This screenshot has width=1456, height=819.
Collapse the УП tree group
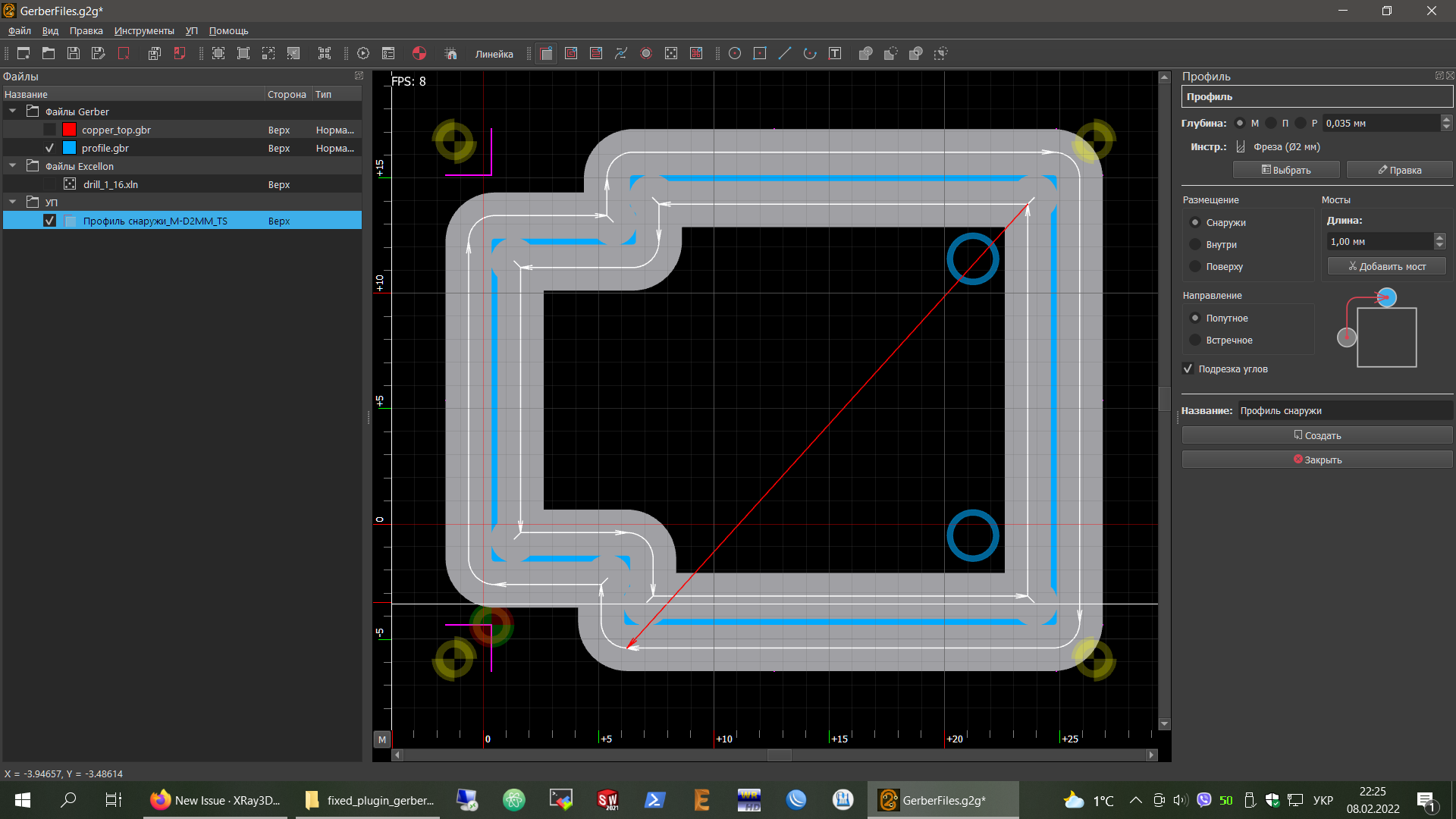click(13, 202)
